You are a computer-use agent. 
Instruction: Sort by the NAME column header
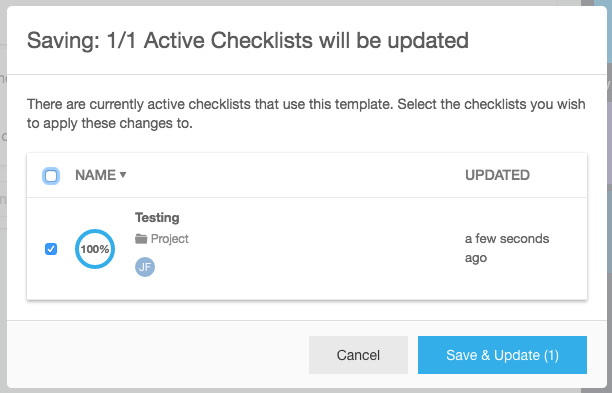(x=96, y=175)
